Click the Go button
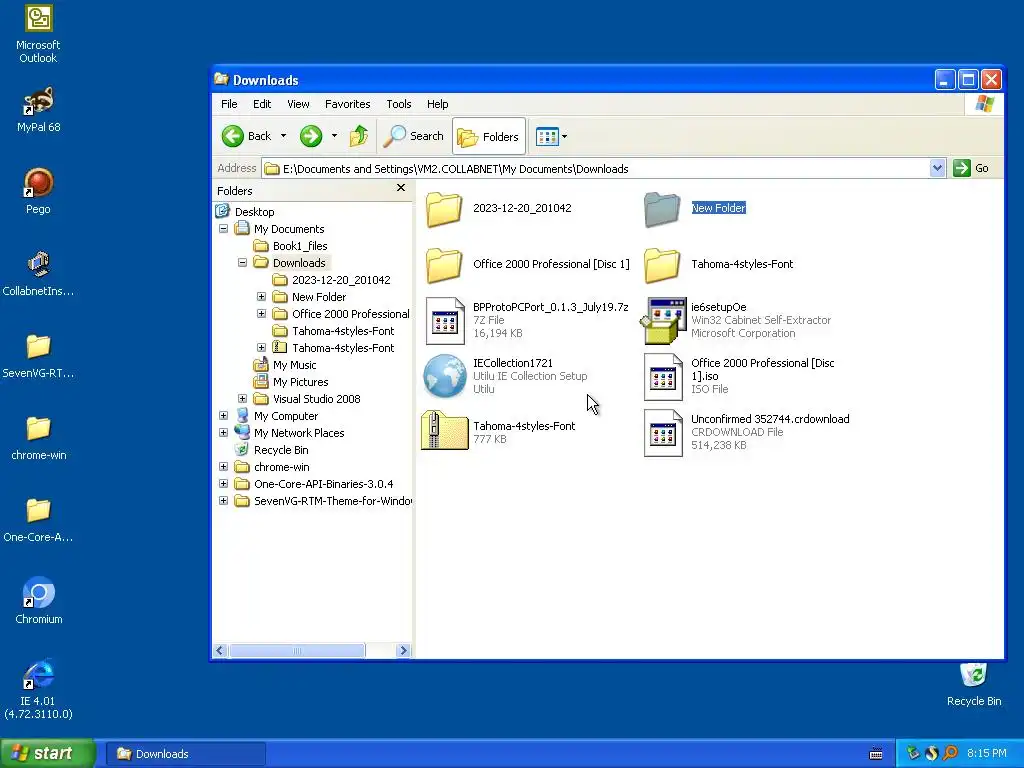 971,168
